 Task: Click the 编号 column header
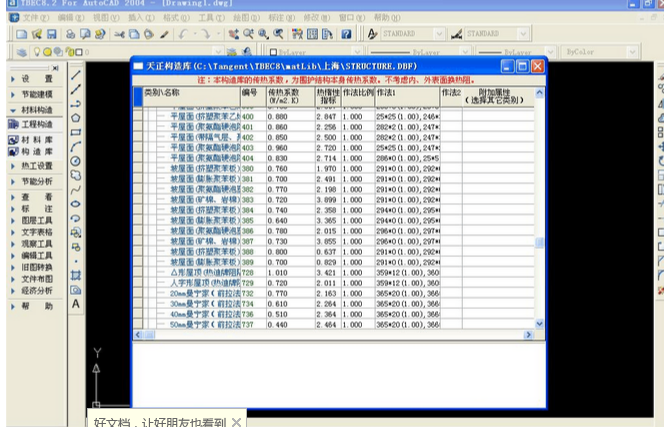tap(253, 97)
